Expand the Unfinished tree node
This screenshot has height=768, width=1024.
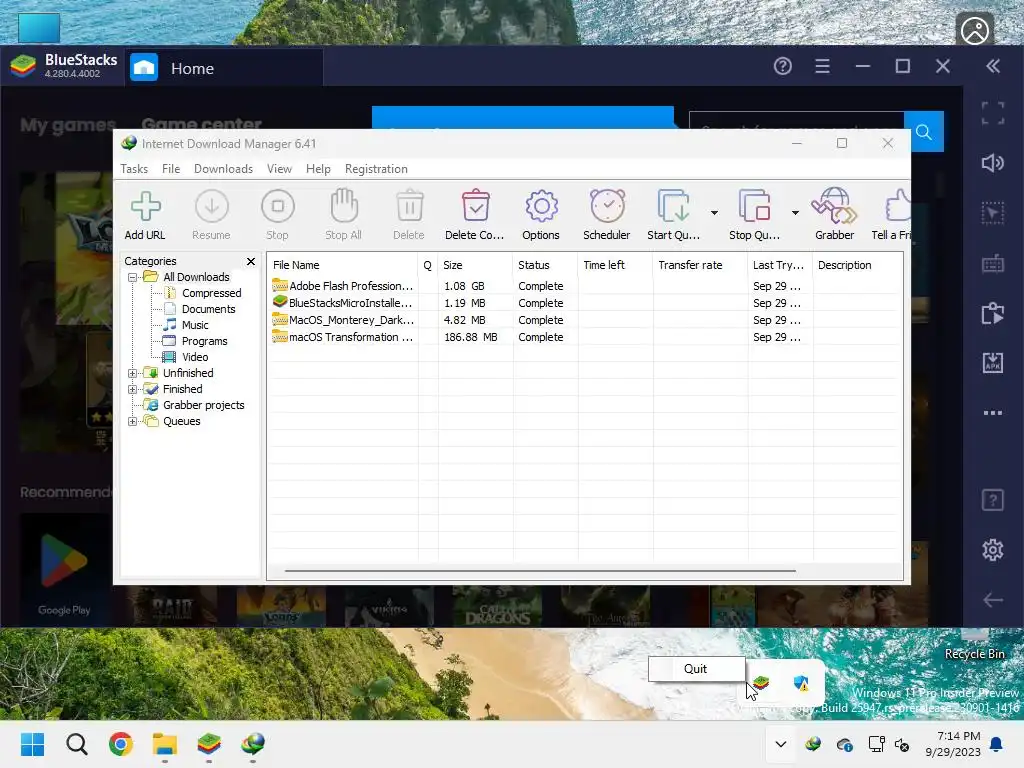(133, 374)
